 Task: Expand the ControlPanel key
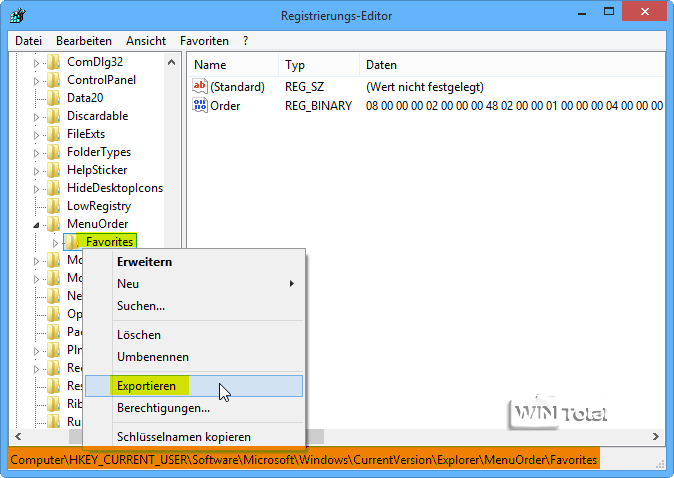tap(37, 81)
